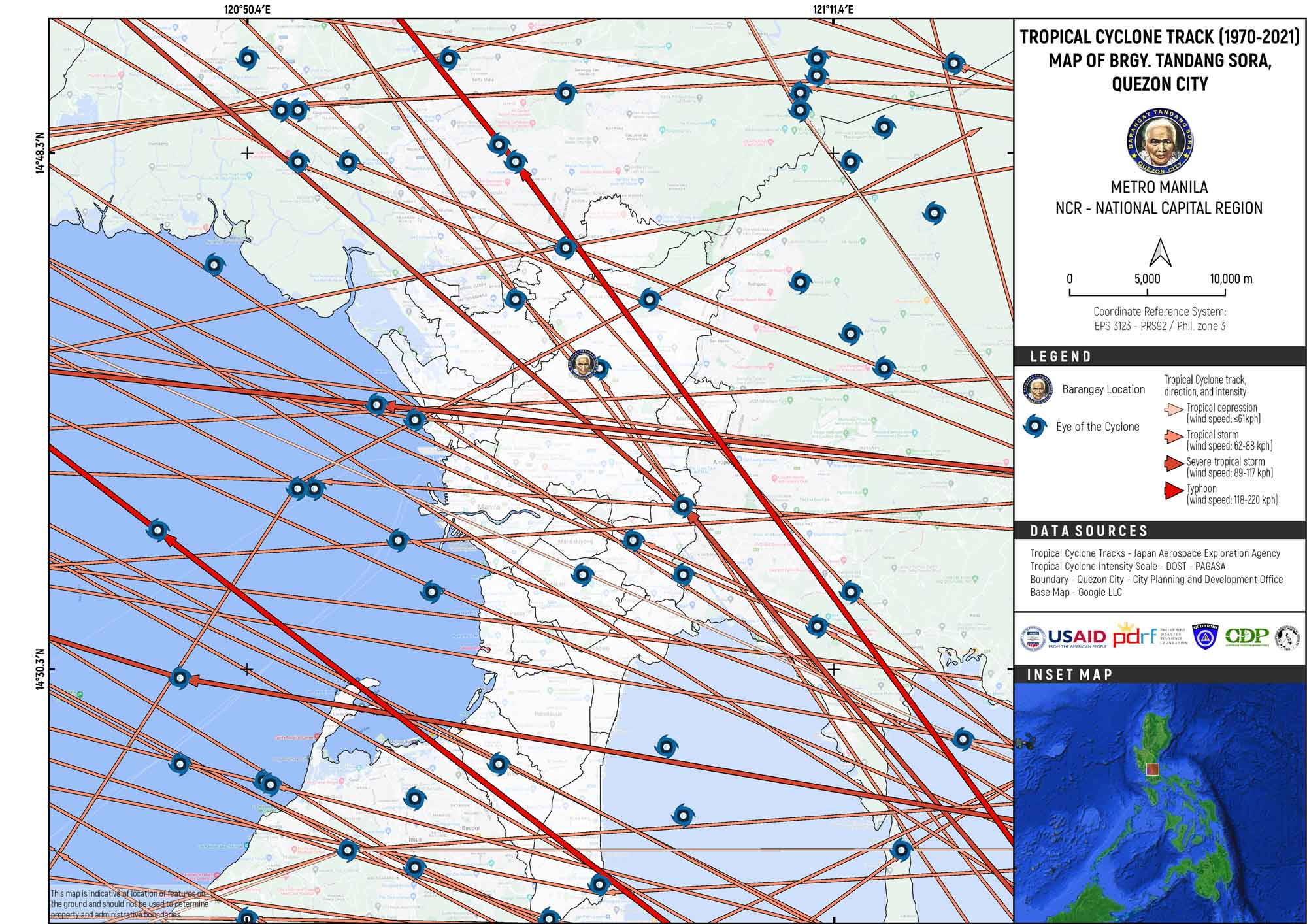The width and height of the screenshot is (1307, 924).
Task: Click the DATA SOURCES section header
Action: click(1089, 531)
